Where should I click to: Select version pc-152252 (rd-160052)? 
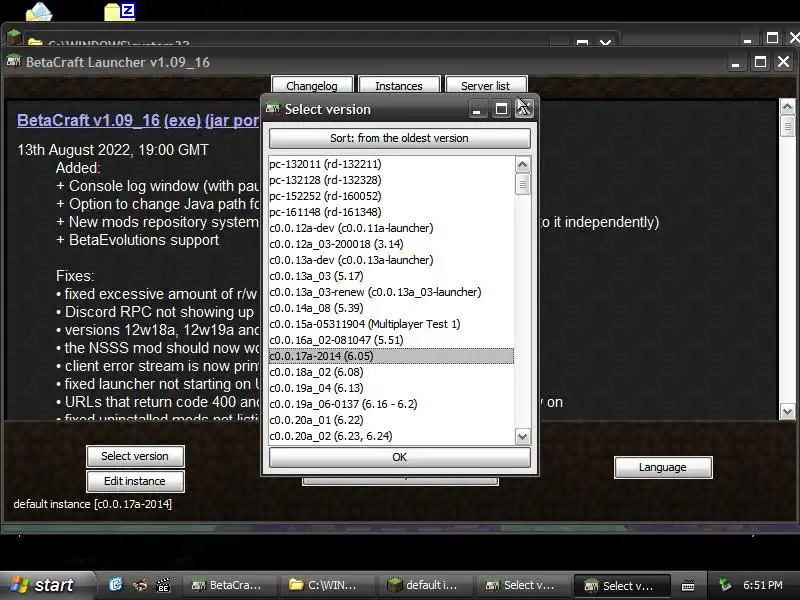coord(391,196)
